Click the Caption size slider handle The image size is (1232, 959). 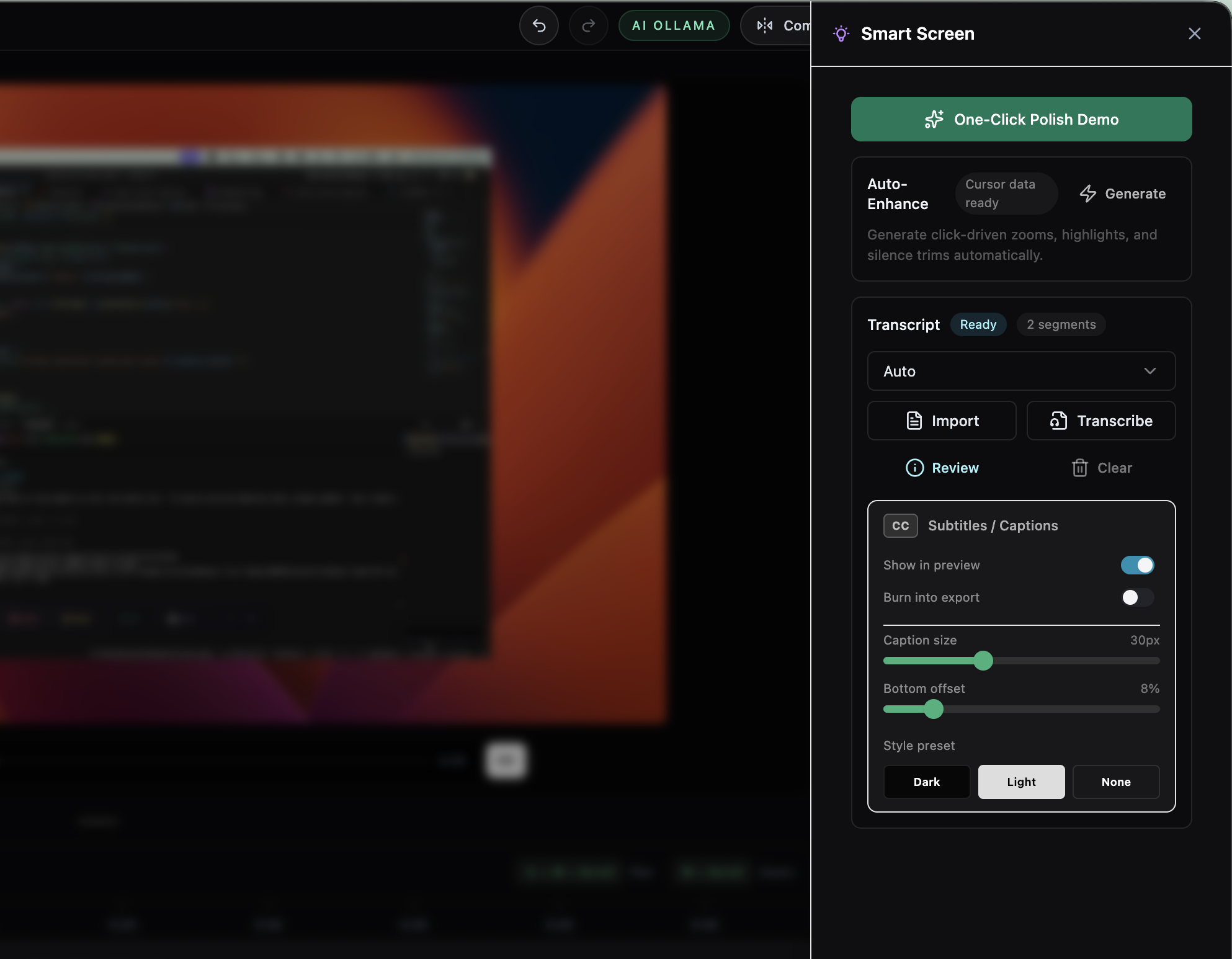[x=983, y=661]
